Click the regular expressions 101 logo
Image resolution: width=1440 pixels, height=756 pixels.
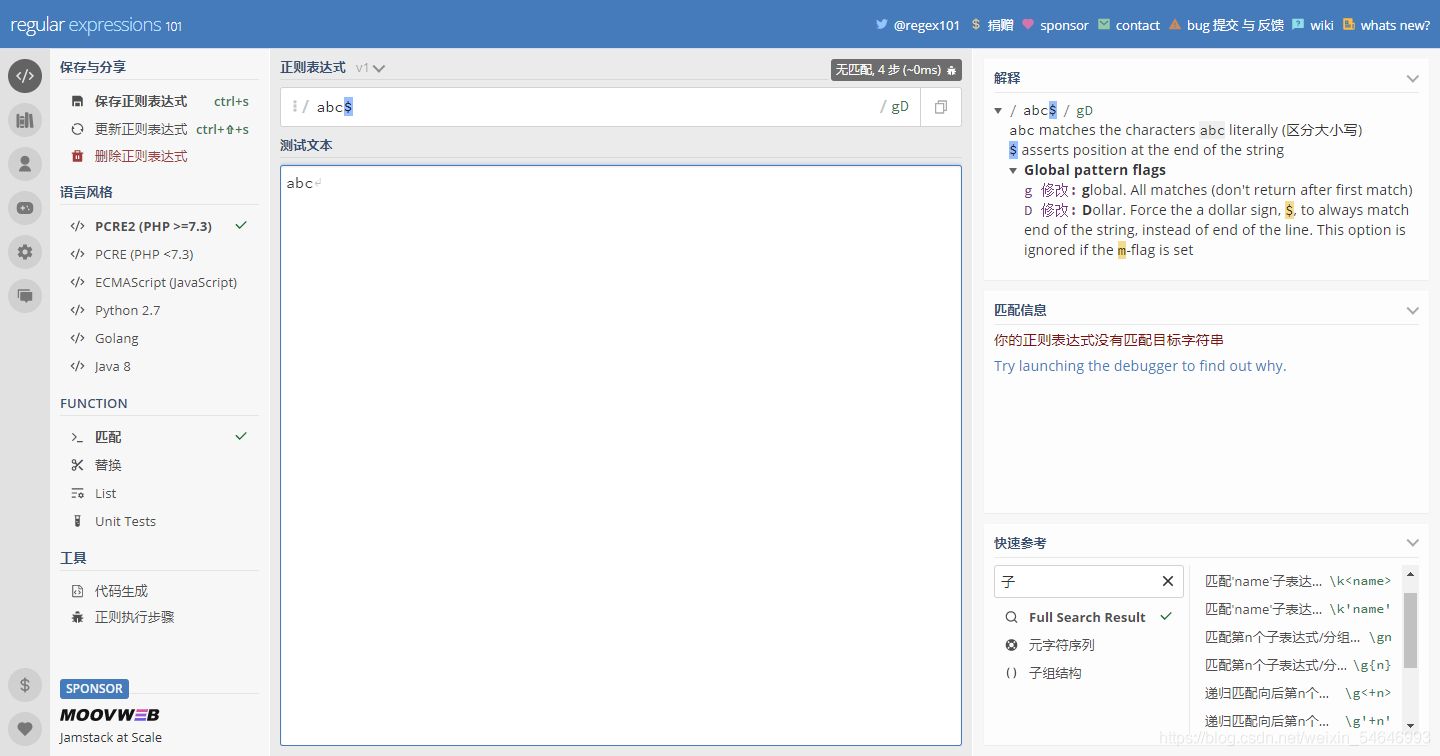(x=96, y=25)
